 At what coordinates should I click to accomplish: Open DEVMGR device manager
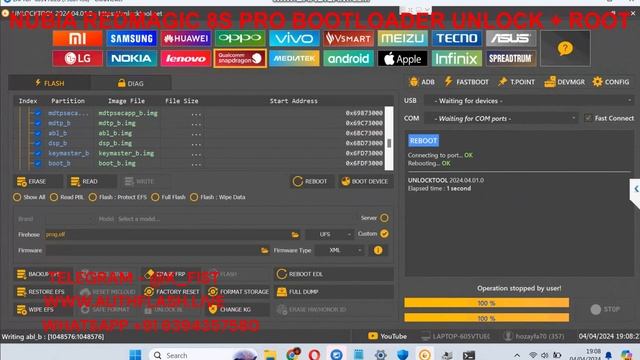(x=564, y=82)
